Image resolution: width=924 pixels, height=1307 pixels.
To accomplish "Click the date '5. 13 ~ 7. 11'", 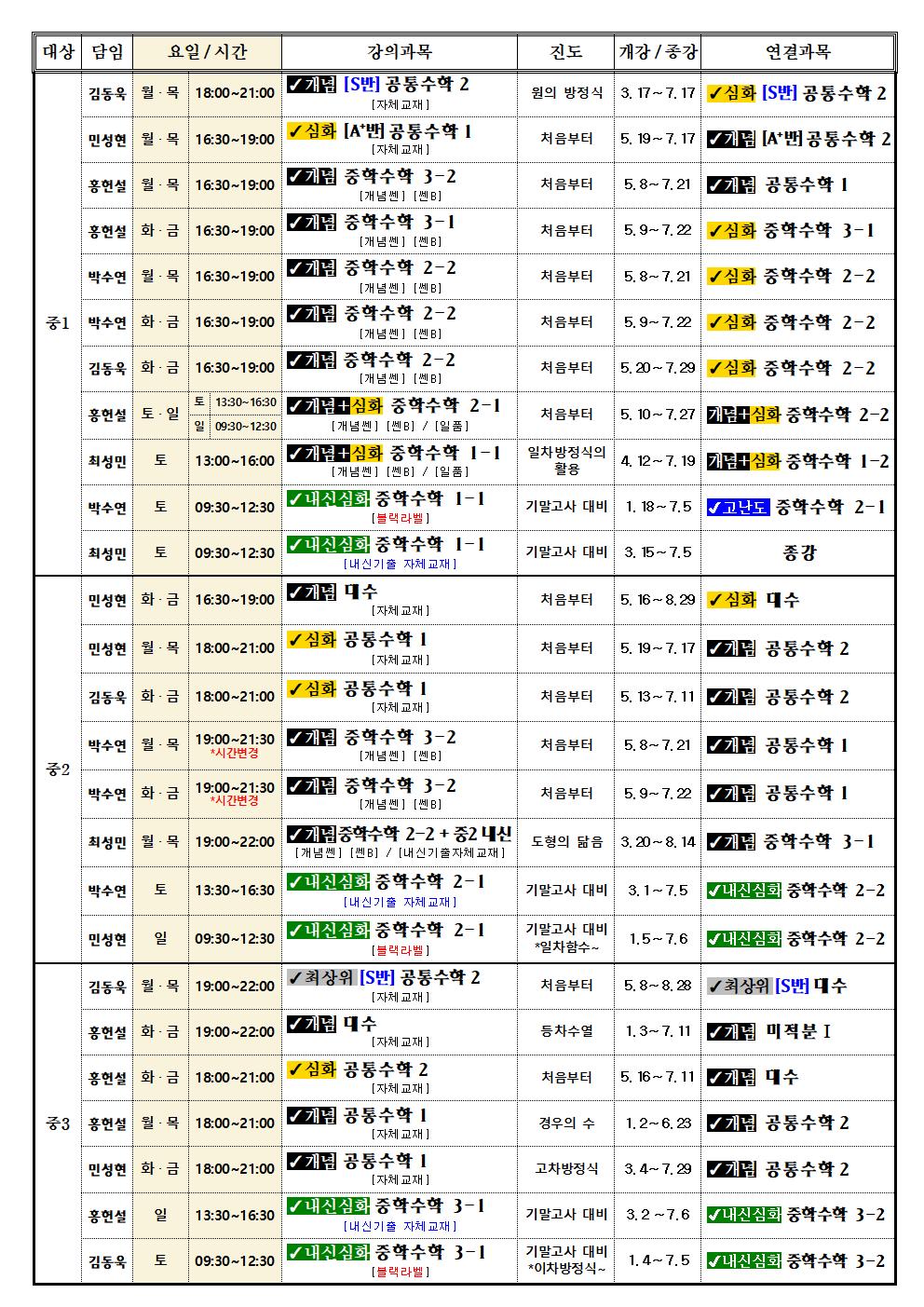I will click(658, 697).
